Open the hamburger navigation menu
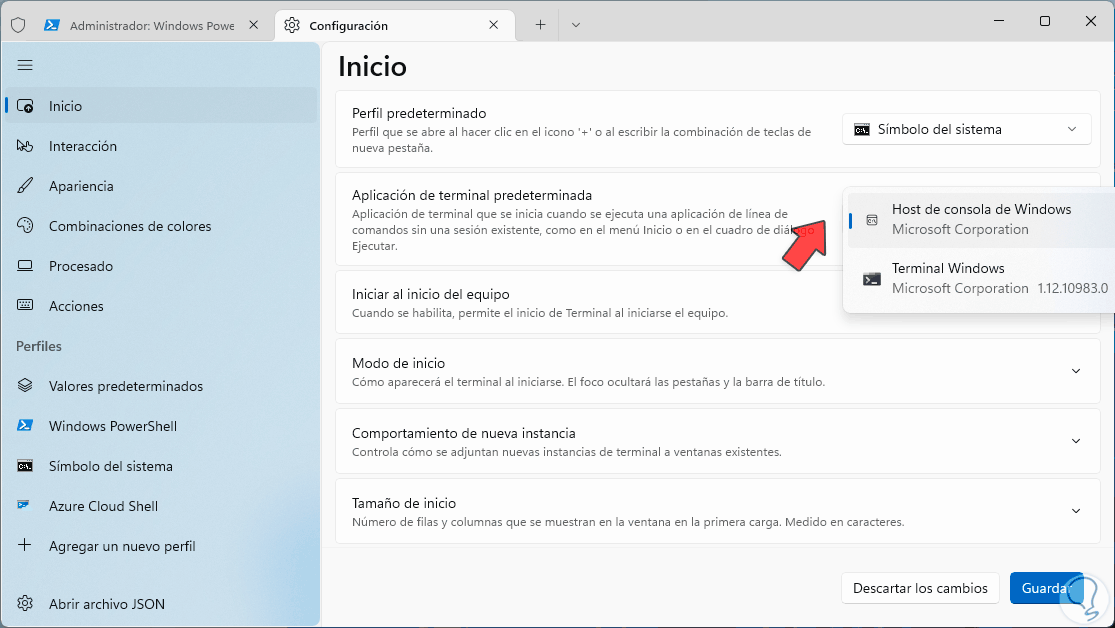This screenshot has height=628, width=1115. pyautogui.click(x=25, y=65)
